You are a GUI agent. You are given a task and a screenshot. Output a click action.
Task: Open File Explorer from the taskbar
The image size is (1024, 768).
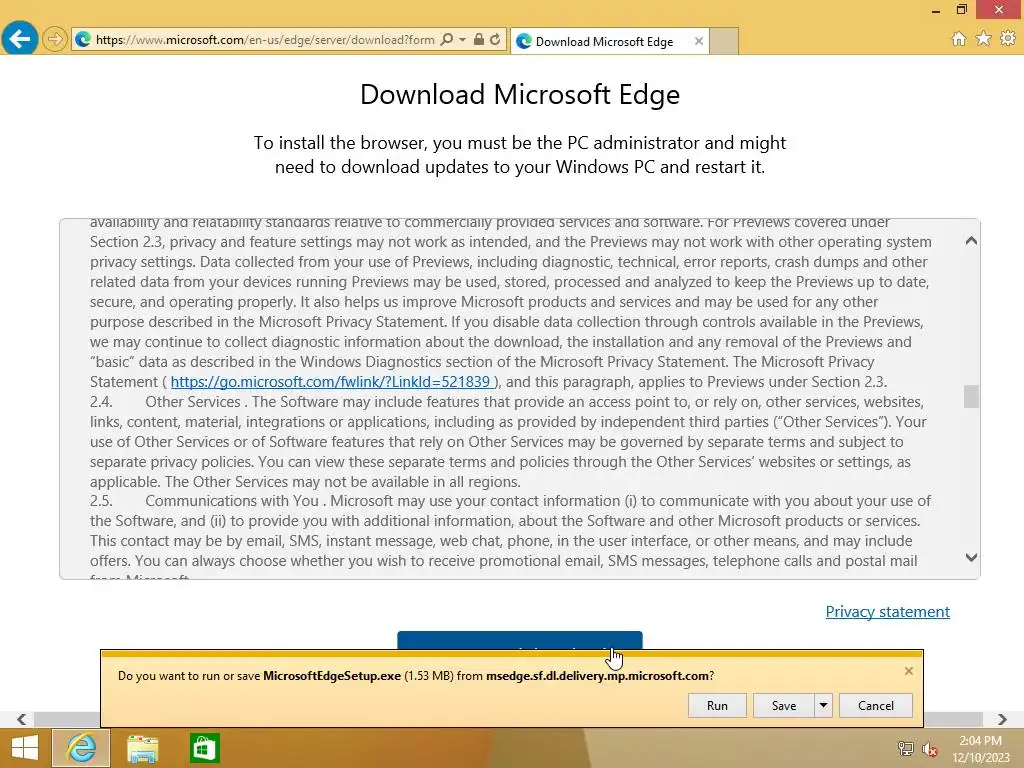[x=142, y=748]
